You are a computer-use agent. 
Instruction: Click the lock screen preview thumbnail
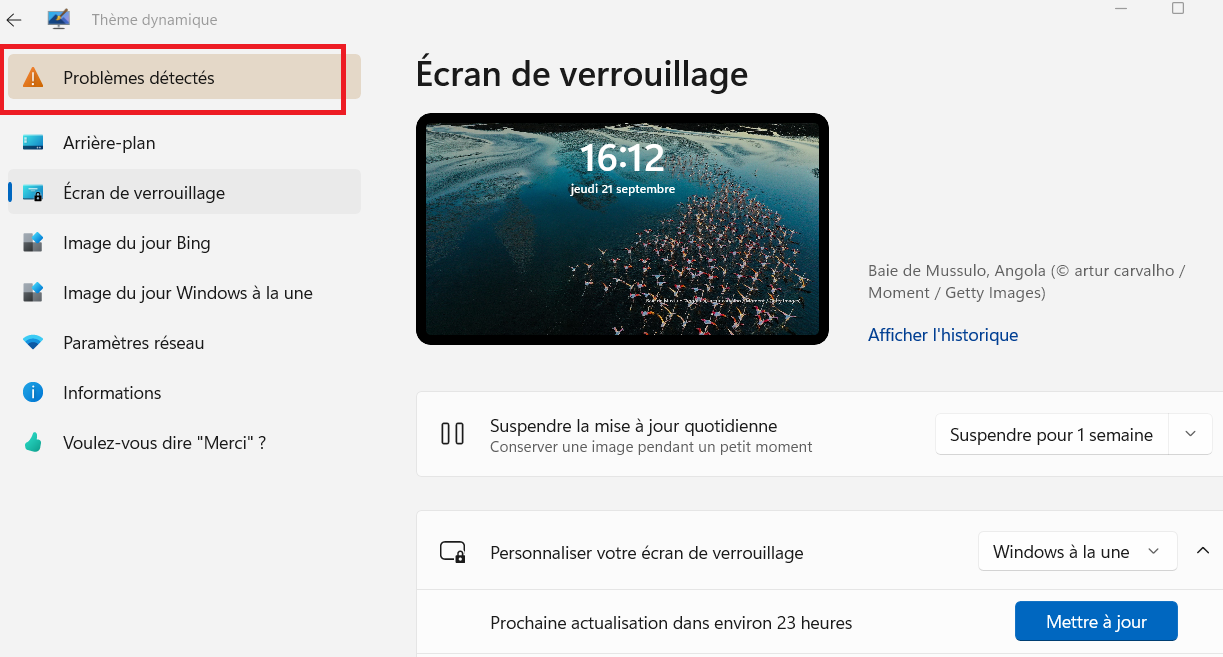point(622,229)
